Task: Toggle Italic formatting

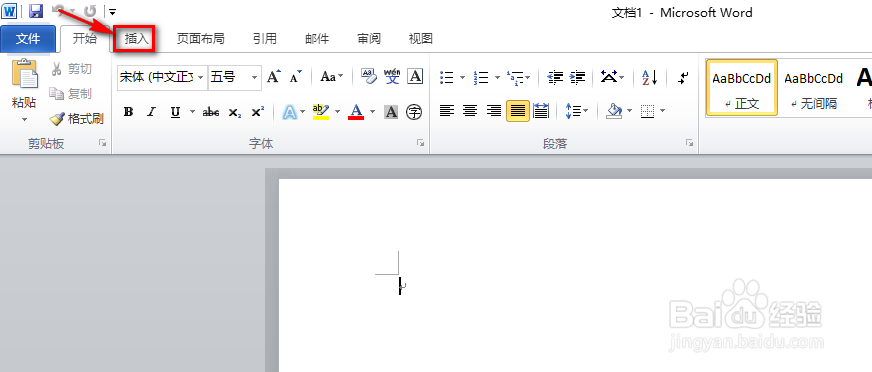Action: click(151, 112)
